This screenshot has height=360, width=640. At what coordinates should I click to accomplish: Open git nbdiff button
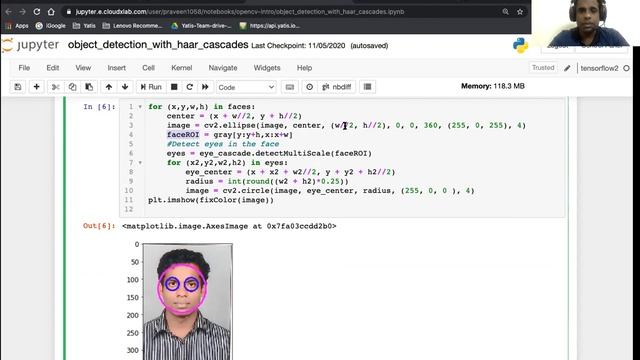coord(336,87)
